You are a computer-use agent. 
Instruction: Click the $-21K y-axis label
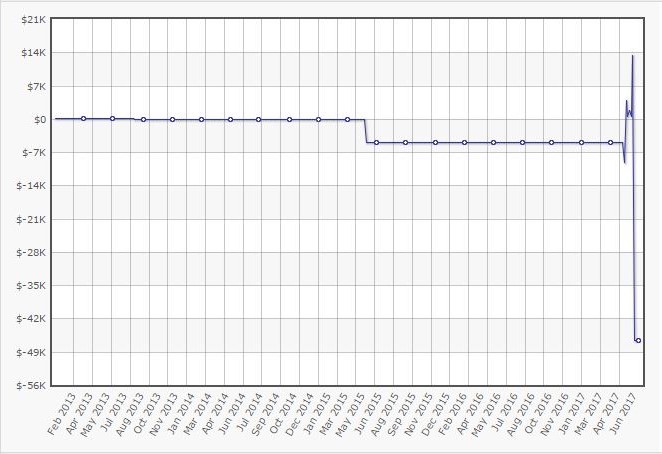point(32,220)
